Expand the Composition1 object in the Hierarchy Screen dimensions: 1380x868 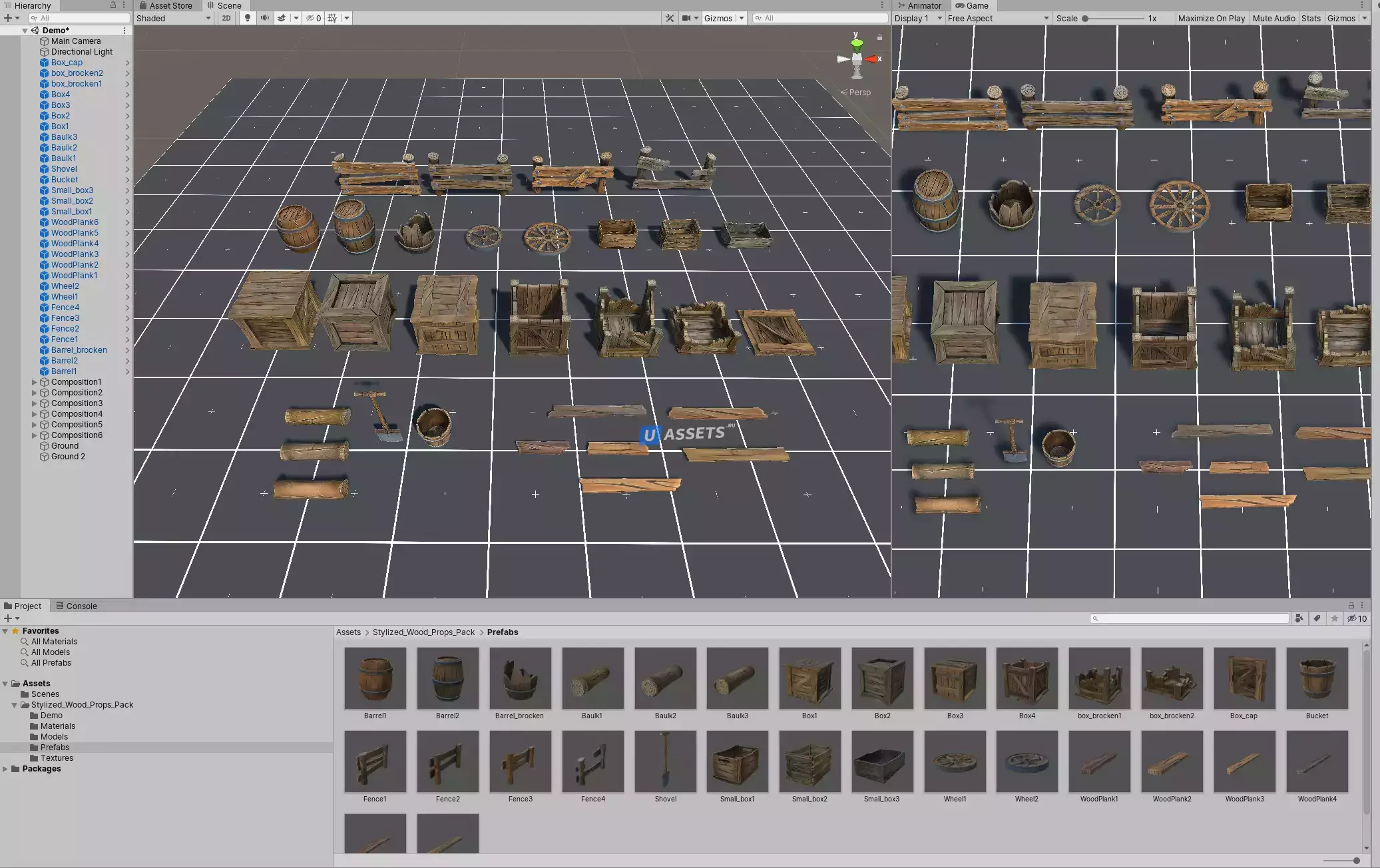pos(35,382)
